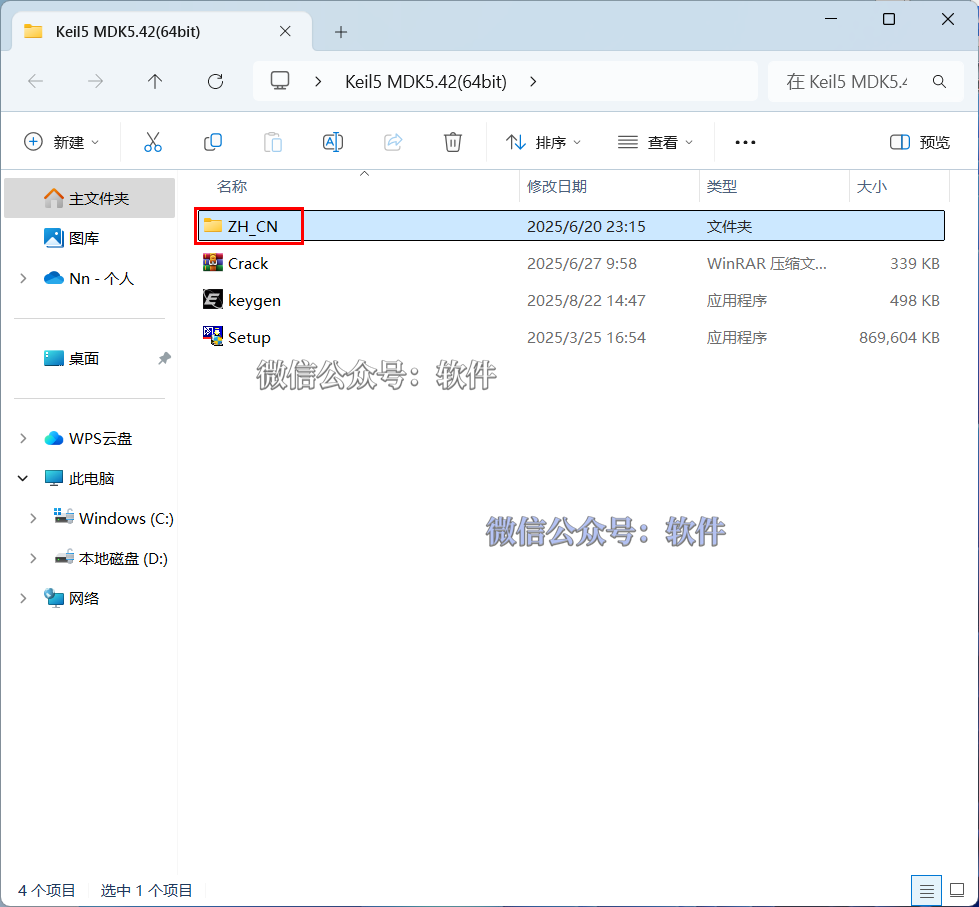Click the date 2025/6/27 9:58
The image size is (979, 907).
581,263
